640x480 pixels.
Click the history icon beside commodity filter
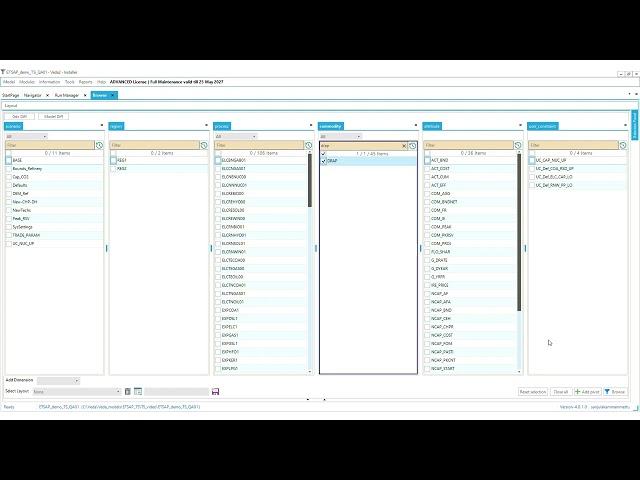point(412,146)
